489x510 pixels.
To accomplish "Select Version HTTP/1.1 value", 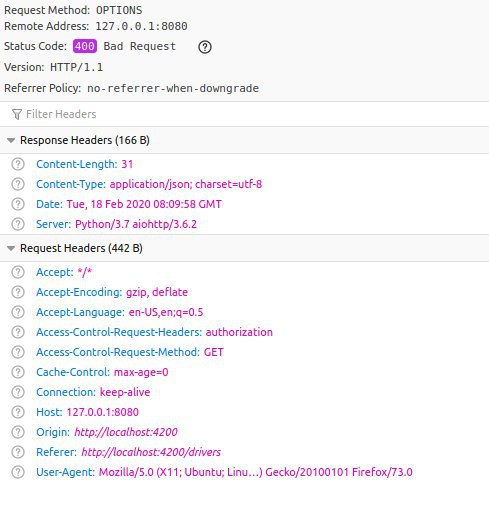I will pyautogui.click(x=76, y=67).
